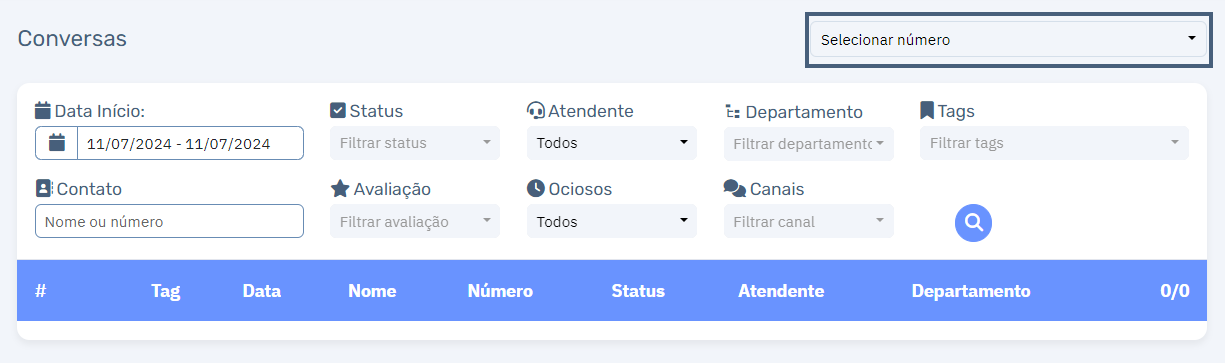The image size is (1225, 363).
Task: Click the date range field 11/07/2024
Action: [190, 143]
